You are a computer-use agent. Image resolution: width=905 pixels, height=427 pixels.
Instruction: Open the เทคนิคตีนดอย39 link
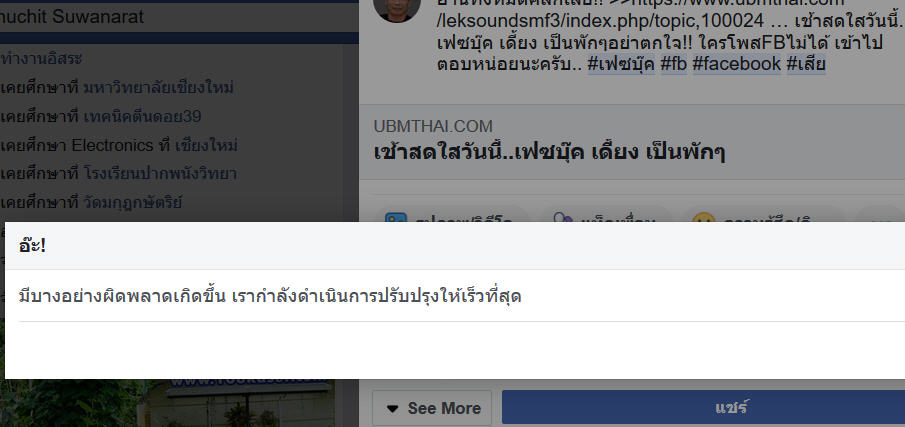(142, 117)
